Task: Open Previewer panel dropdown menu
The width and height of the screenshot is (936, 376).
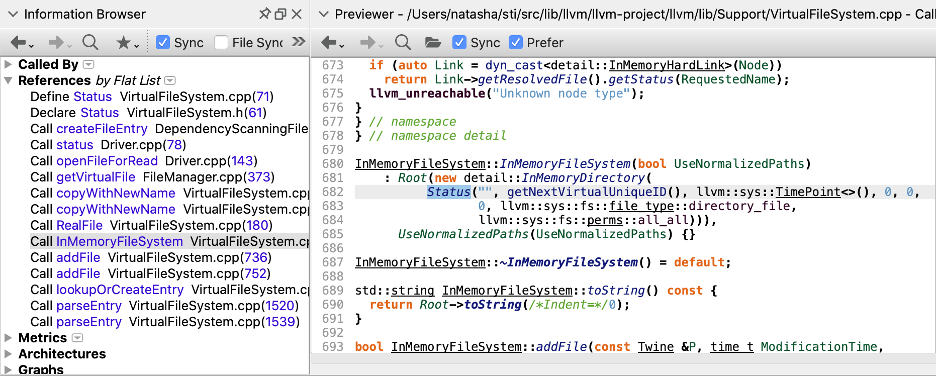Action: [x=325, y=14]
